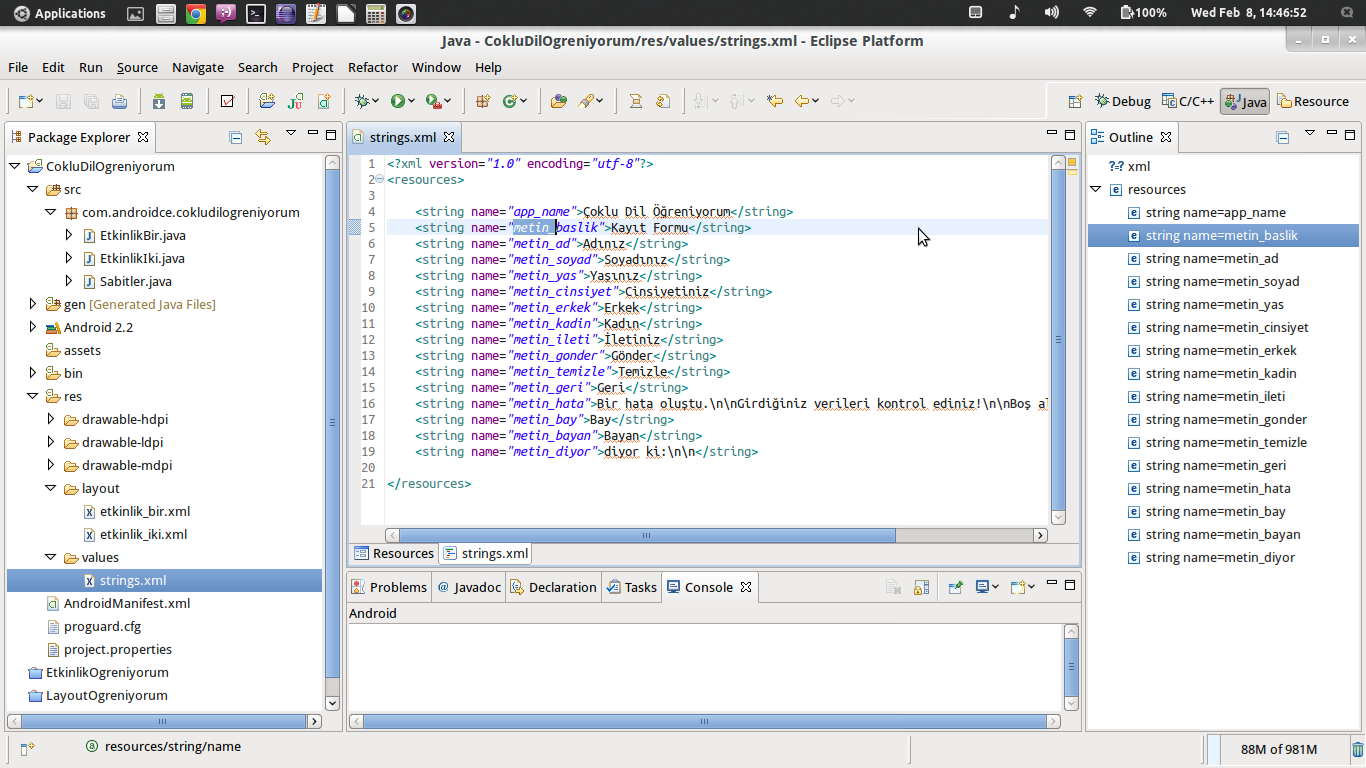
Task: Click Pin Console icon
Action: click(955, 587)
